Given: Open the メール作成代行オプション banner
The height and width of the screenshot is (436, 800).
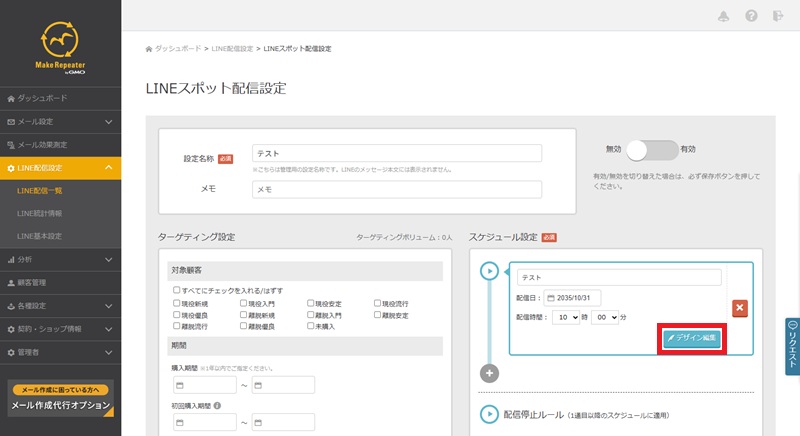Looking at the screenshot, I should tap(60, 399).
